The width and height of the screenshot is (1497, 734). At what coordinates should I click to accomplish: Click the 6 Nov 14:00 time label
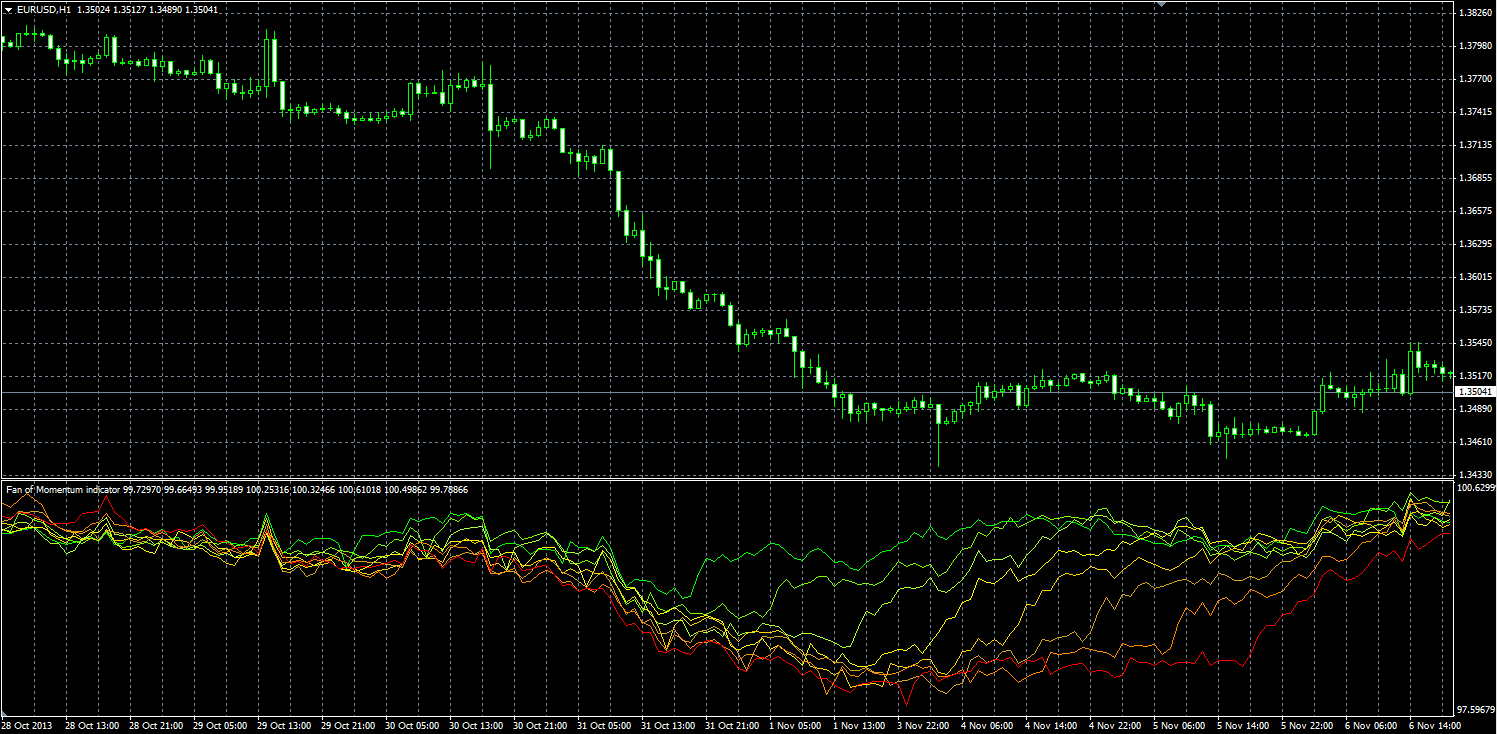(x=1434, y=725)
